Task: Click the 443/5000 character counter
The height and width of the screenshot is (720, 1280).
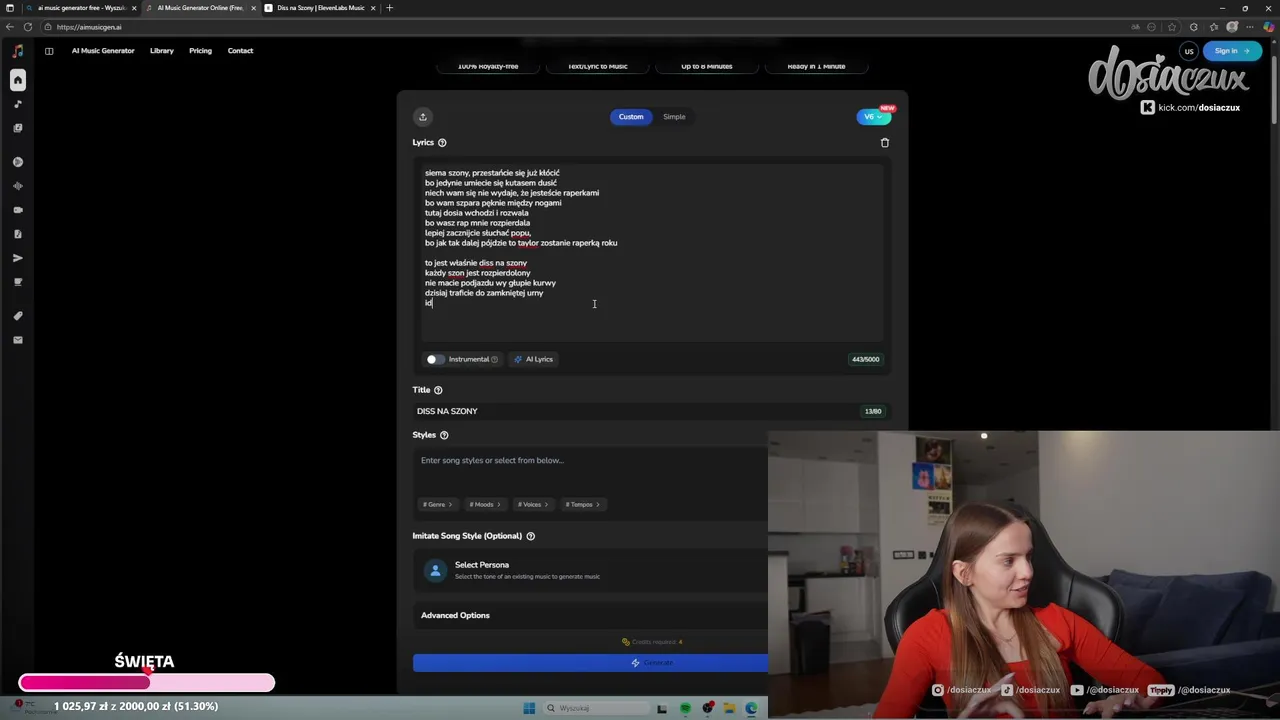Action: click(x=866, y=359)
